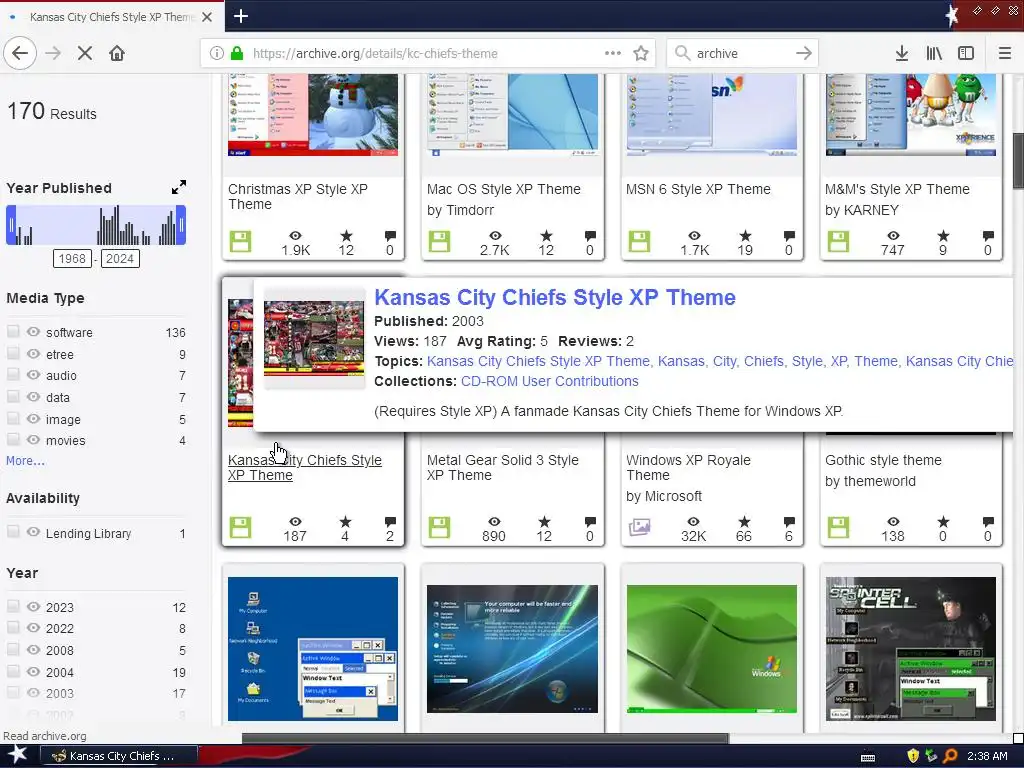Check the 2023 year filter box
The height and width of the screenshot is (768, 1024).
tap(13, 606)
